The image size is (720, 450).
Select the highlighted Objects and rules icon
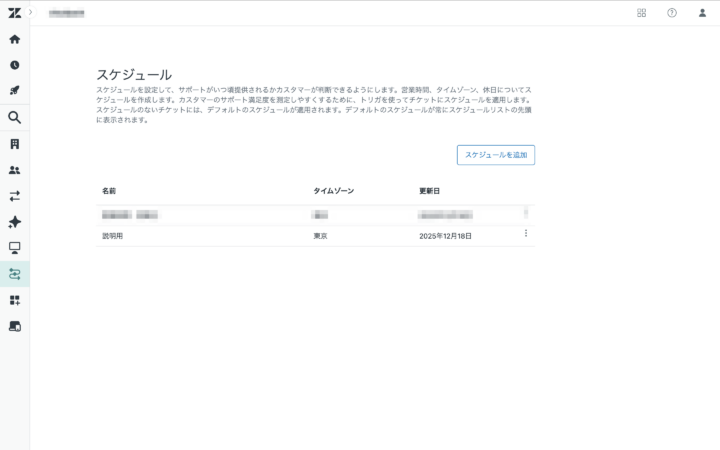tap(14, 274)
